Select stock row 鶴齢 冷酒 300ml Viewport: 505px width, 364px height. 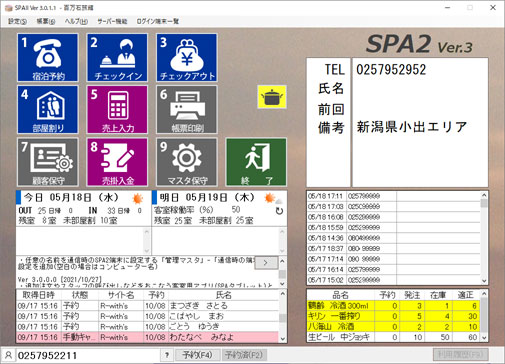pyautogui.click(x=393, y=306)
